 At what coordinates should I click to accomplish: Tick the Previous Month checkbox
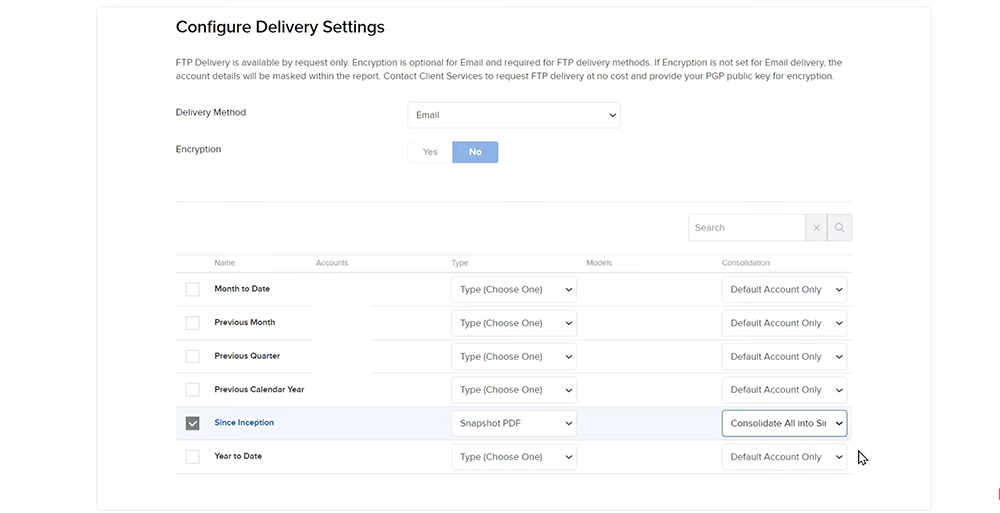(193, 323)
